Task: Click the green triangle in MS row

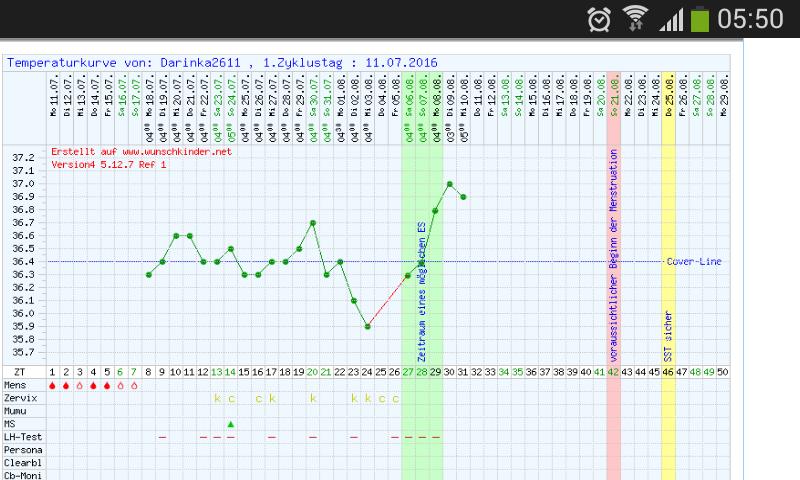Action: [x=231, y=424]
